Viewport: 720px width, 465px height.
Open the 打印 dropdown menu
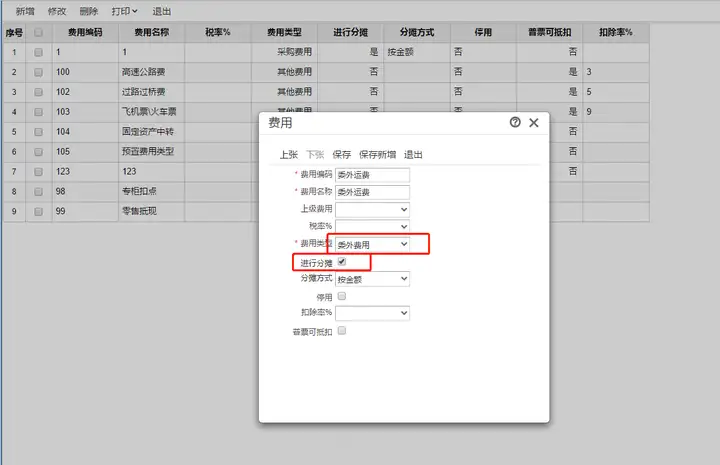[124, 11]
